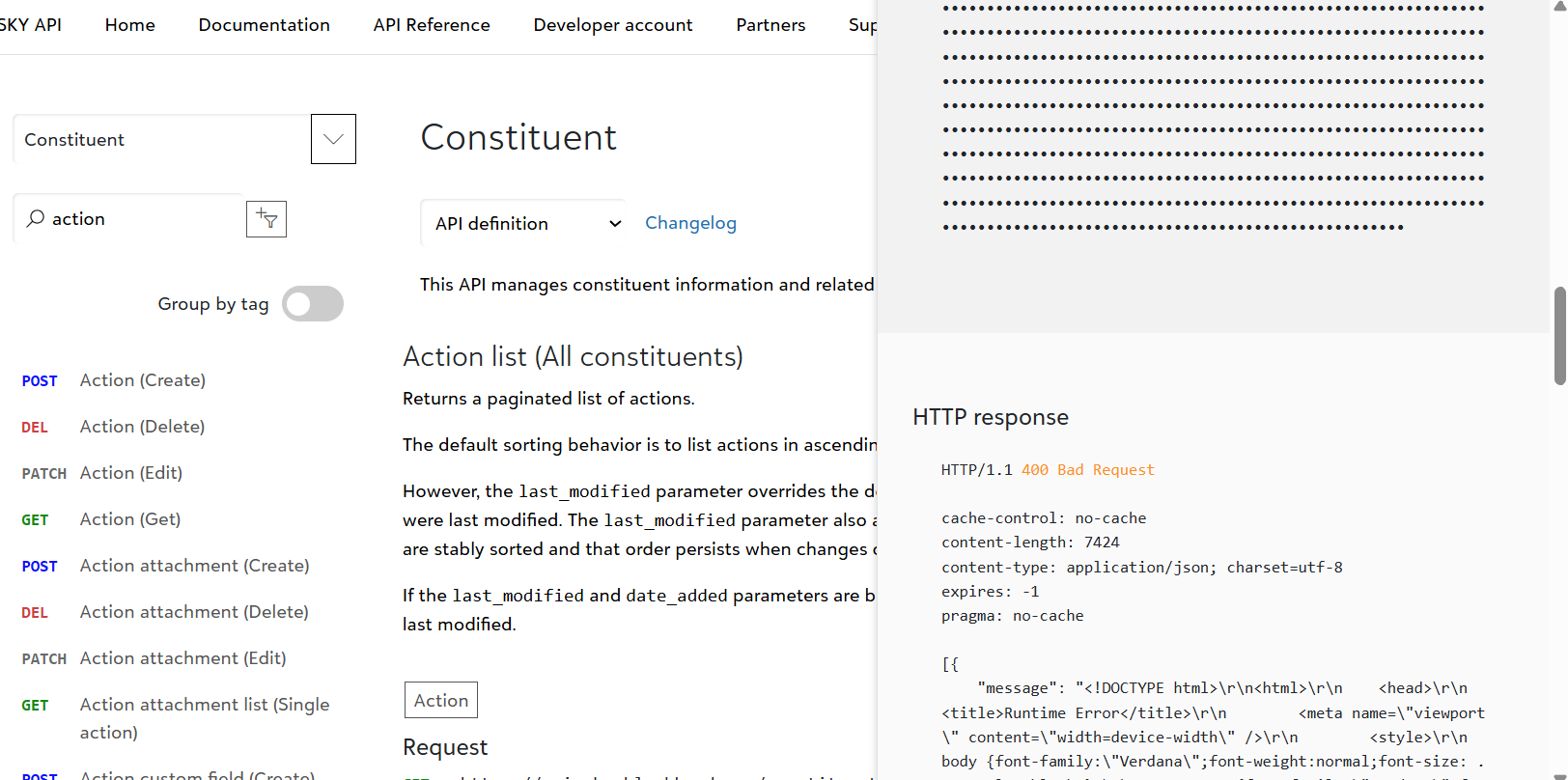This screenshot has height=780, width=1568.
Task: Open the Partners menu item
Action: [x=770, y=25]
